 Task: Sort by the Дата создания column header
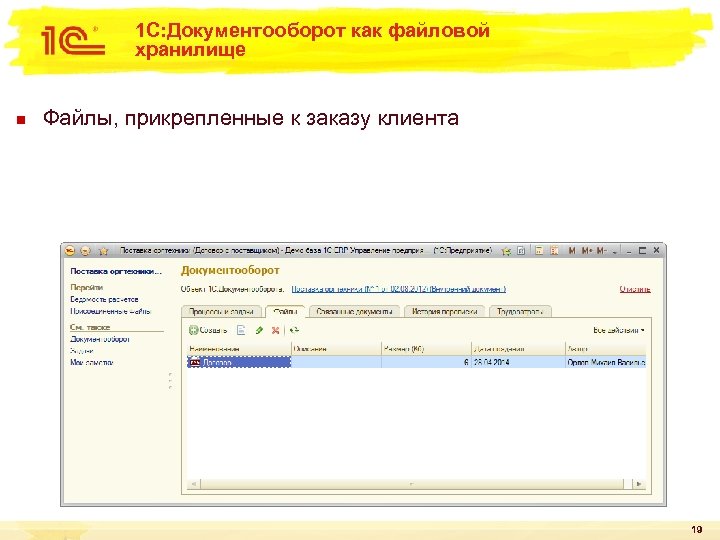[518, 349]
